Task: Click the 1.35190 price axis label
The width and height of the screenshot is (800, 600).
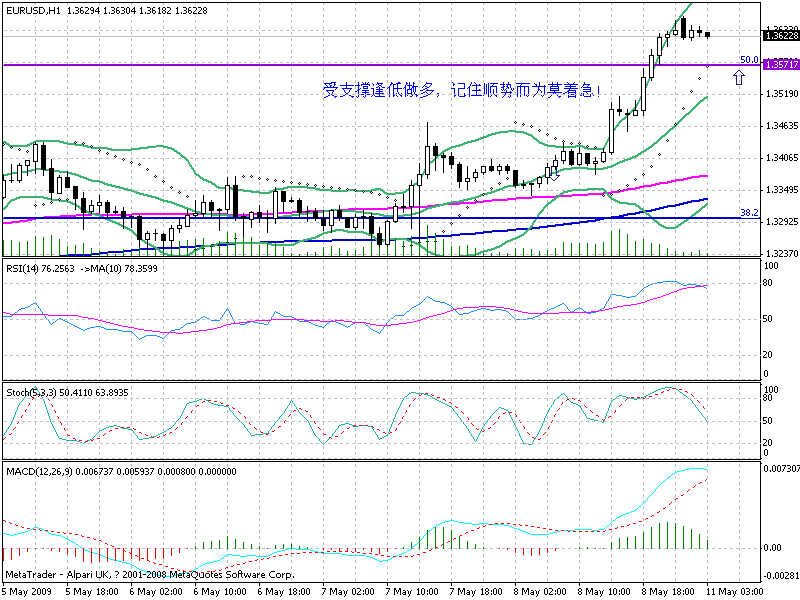Action: (x=782, y=94)
